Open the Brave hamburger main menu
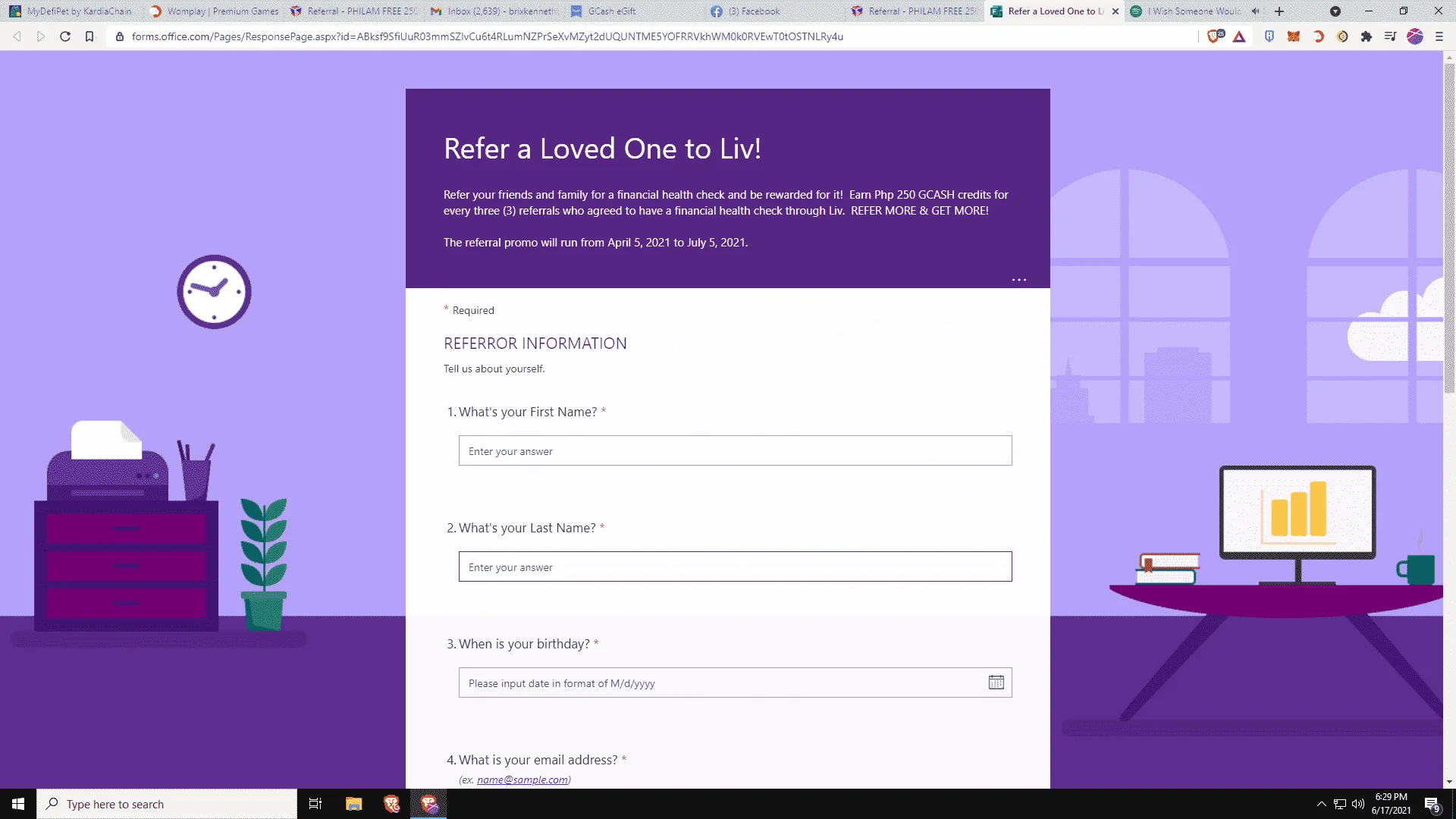1456x819 pixels. [1439, 36]
